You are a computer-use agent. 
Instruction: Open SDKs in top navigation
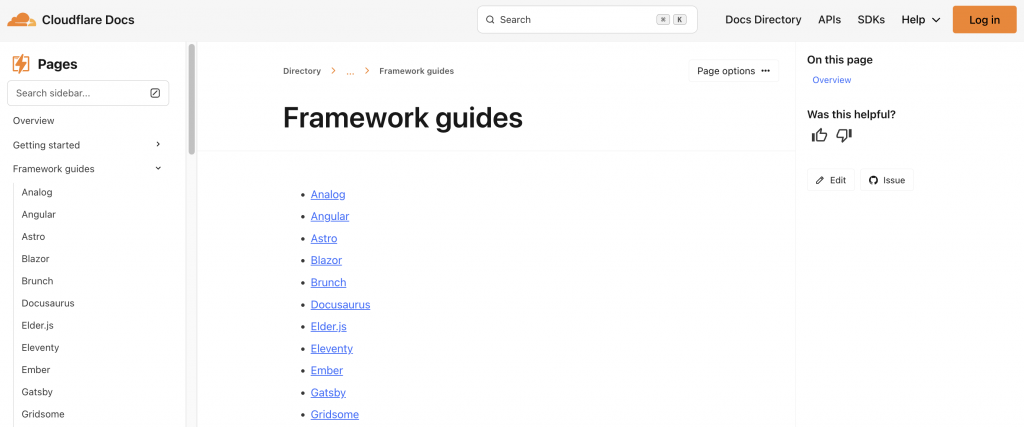click(871, 20)
